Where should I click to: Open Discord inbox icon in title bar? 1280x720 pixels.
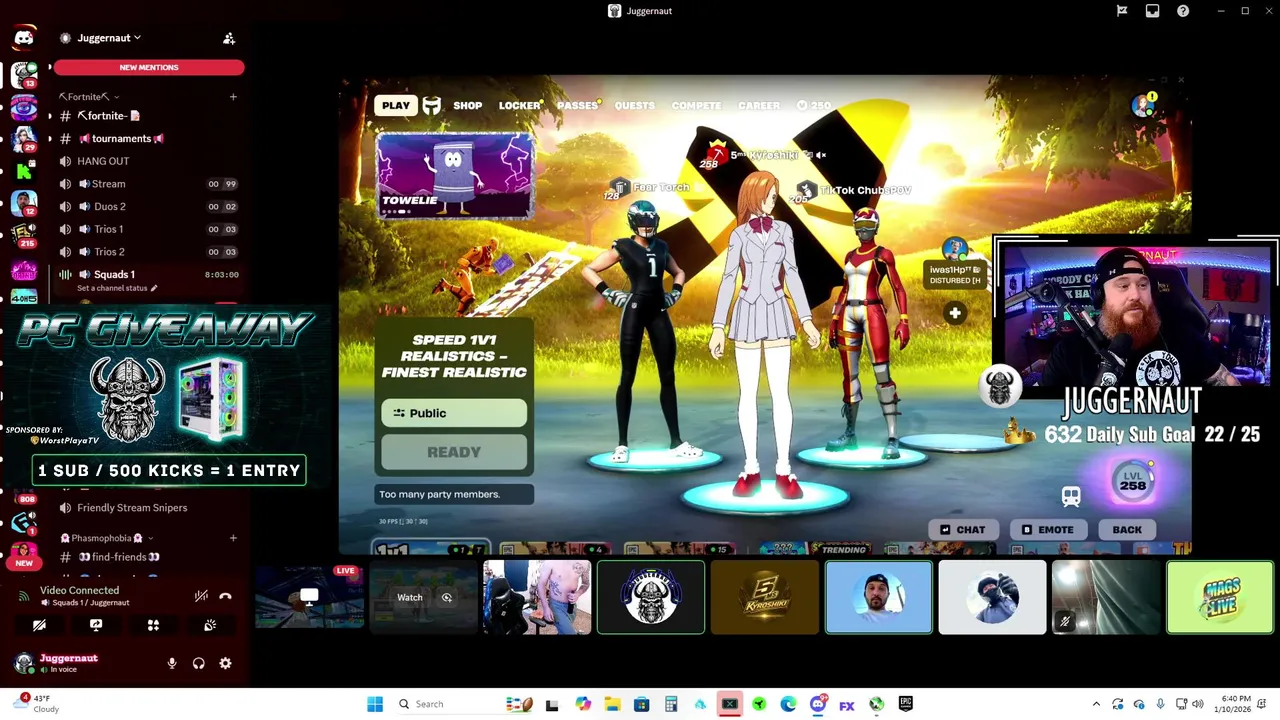[x=1152, y=11]
